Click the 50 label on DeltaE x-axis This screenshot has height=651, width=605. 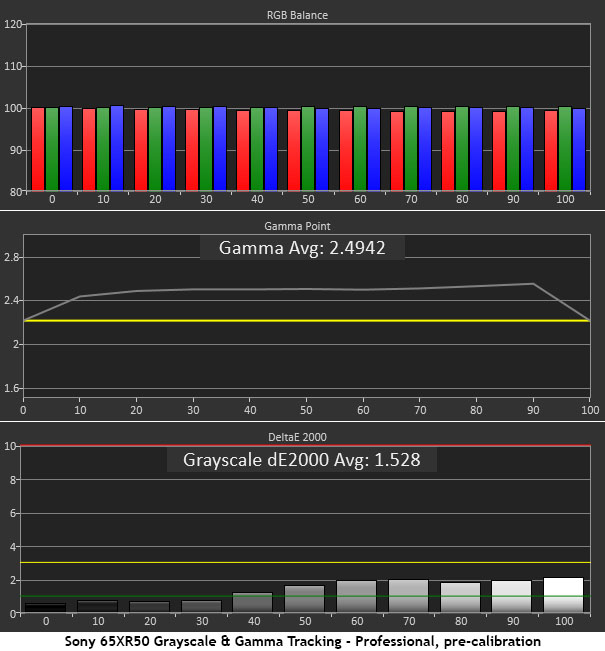point(305,621)
